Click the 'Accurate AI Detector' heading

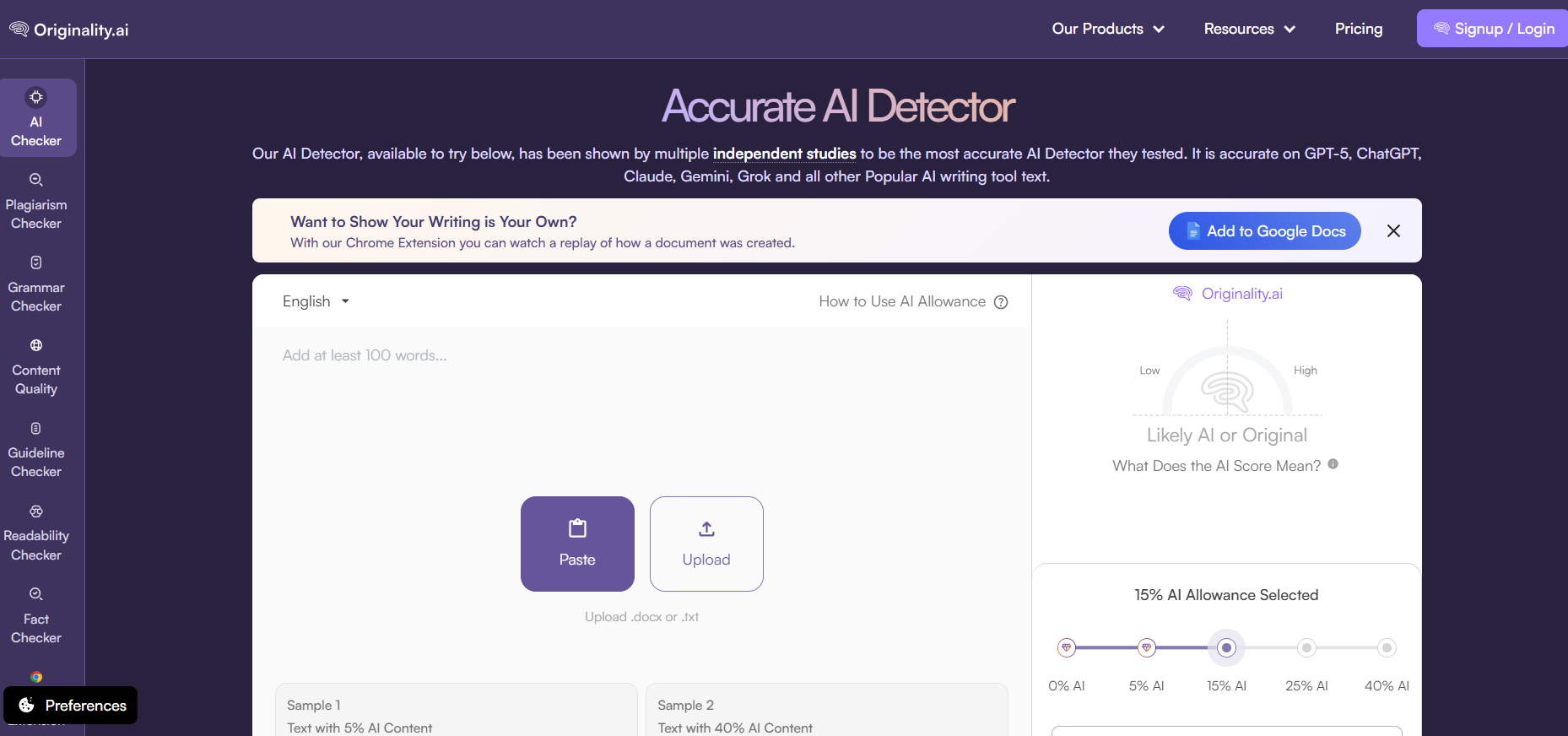point(838,106)
